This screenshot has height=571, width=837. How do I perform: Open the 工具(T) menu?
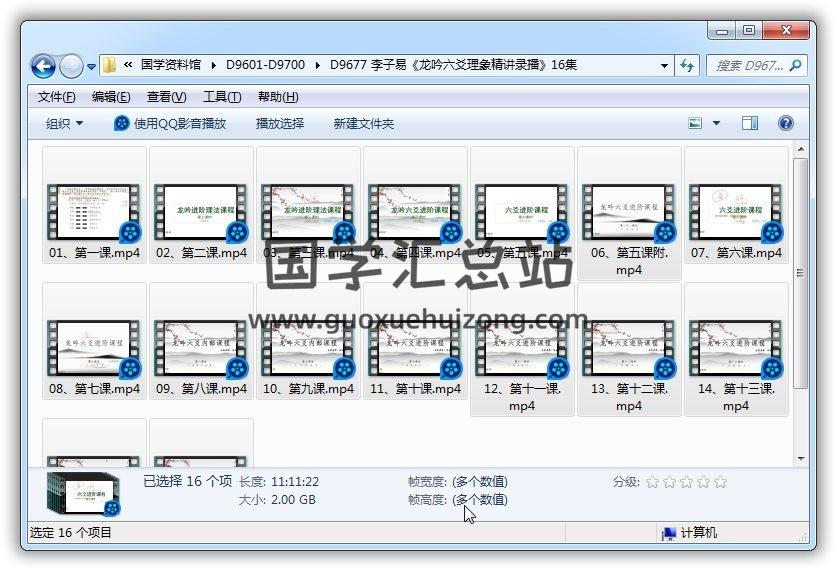click(x=222, y=97)
